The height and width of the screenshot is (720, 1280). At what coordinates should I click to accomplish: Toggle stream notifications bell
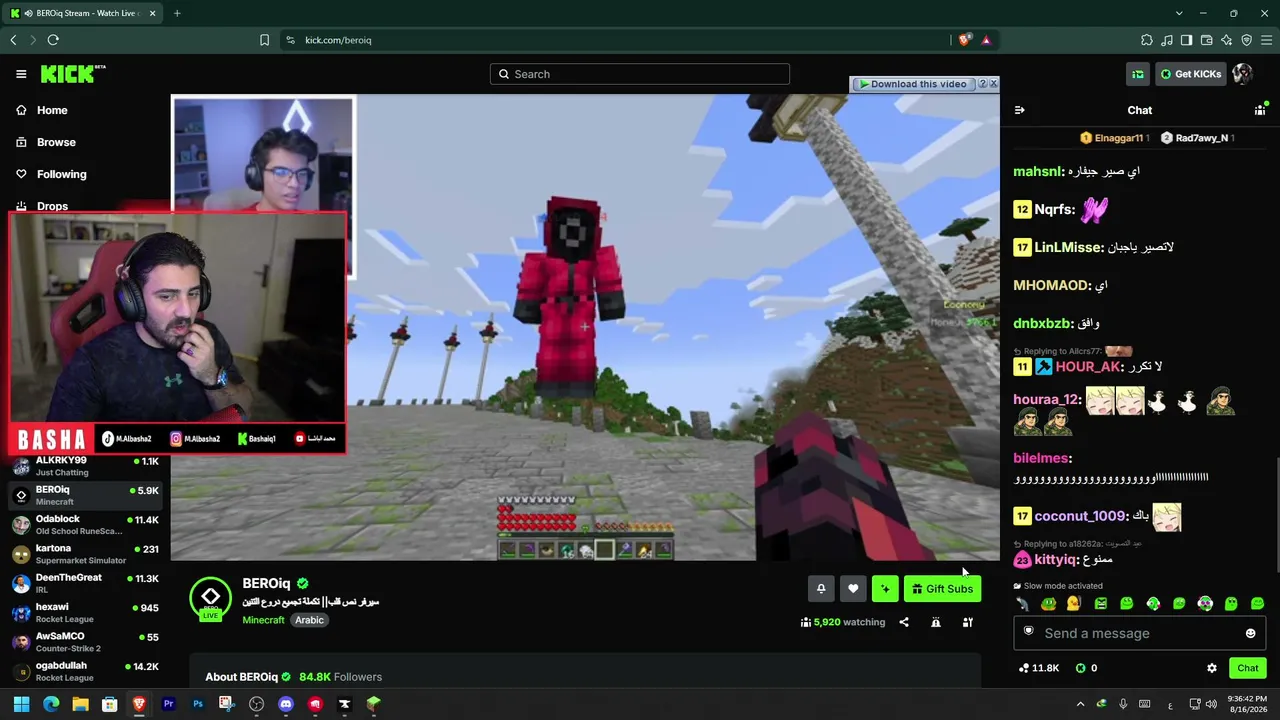(x=821, y=589)
